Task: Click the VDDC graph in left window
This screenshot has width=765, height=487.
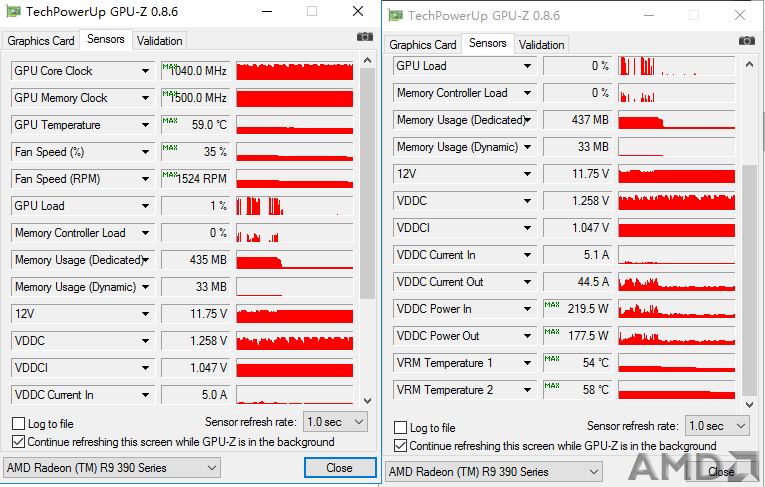Action: point(295,341)
